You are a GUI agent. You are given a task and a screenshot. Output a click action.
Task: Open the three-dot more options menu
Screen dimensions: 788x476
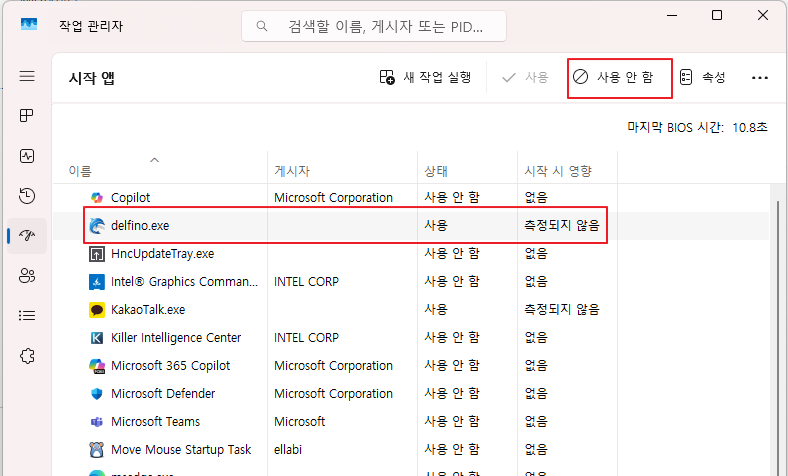[x=759, y=78]
